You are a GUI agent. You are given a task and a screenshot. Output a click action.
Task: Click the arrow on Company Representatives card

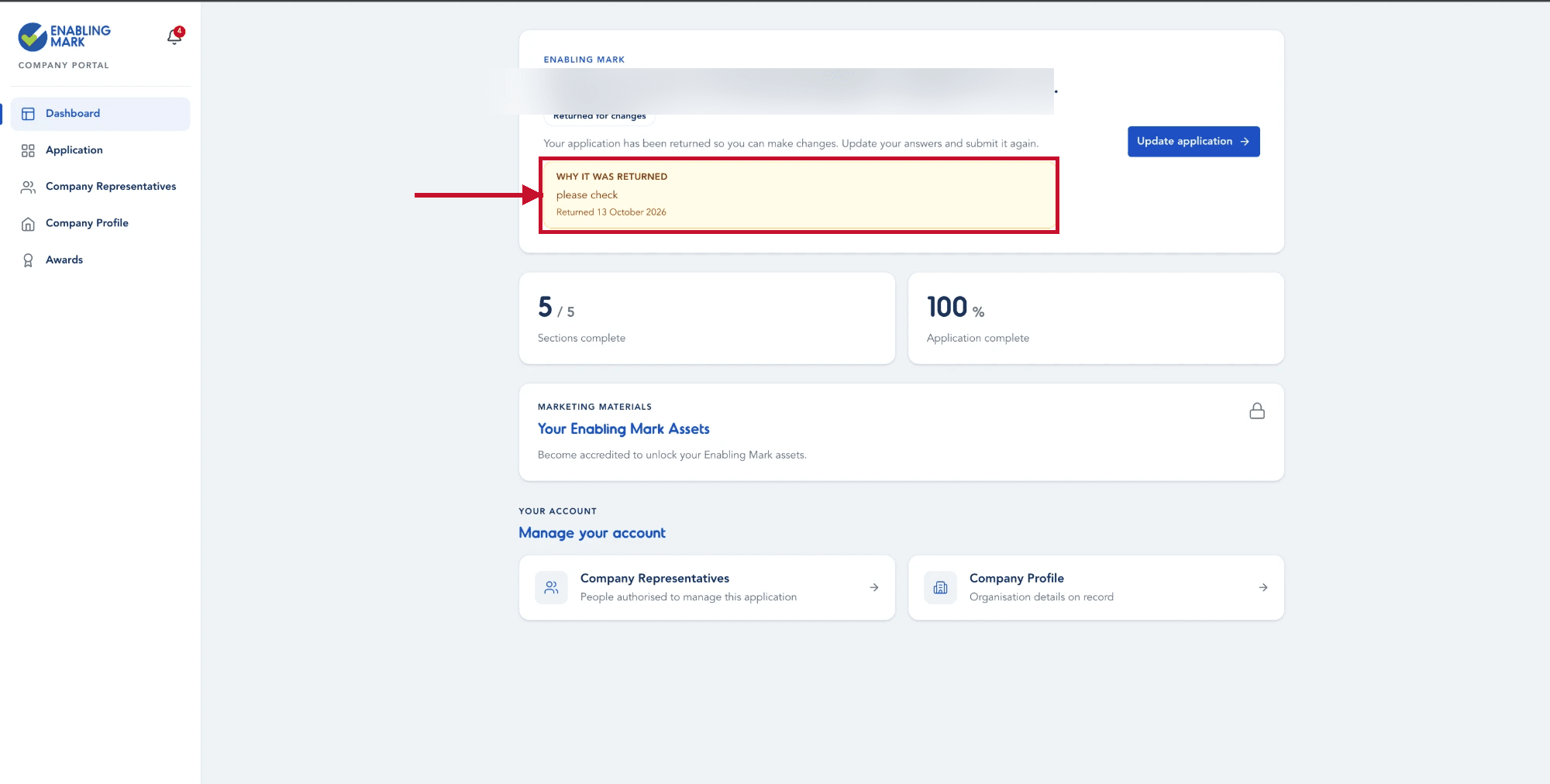(874, 587)
